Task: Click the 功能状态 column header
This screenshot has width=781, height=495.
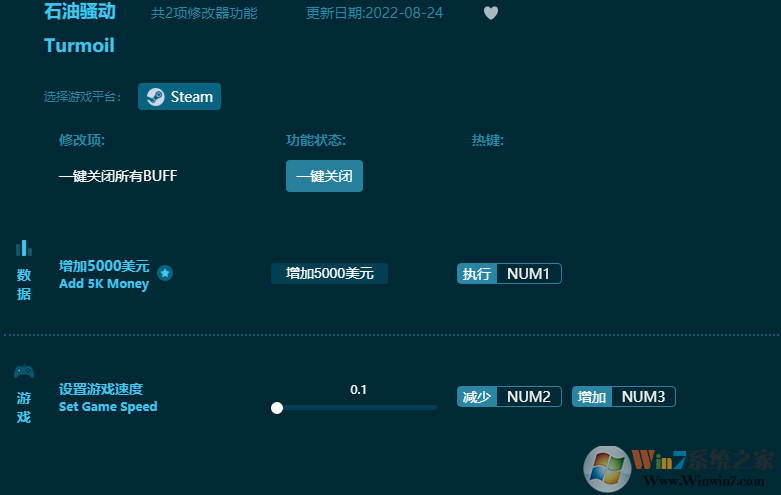Action: point(316,140)
